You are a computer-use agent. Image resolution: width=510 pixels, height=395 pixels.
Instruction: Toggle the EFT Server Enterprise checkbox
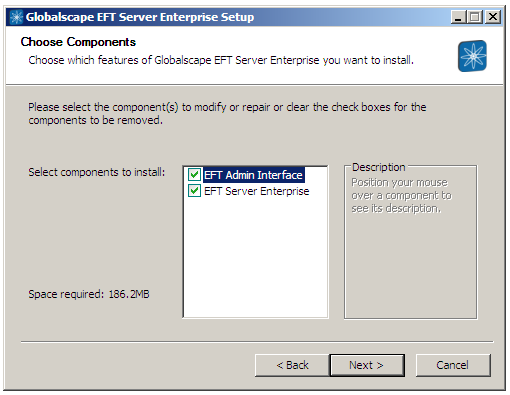194,191
